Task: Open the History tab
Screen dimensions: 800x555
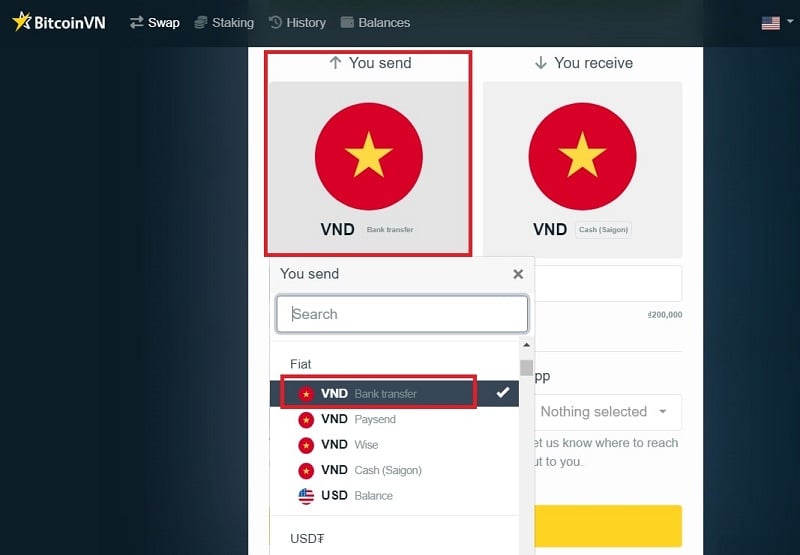Action: pos(297,22)
